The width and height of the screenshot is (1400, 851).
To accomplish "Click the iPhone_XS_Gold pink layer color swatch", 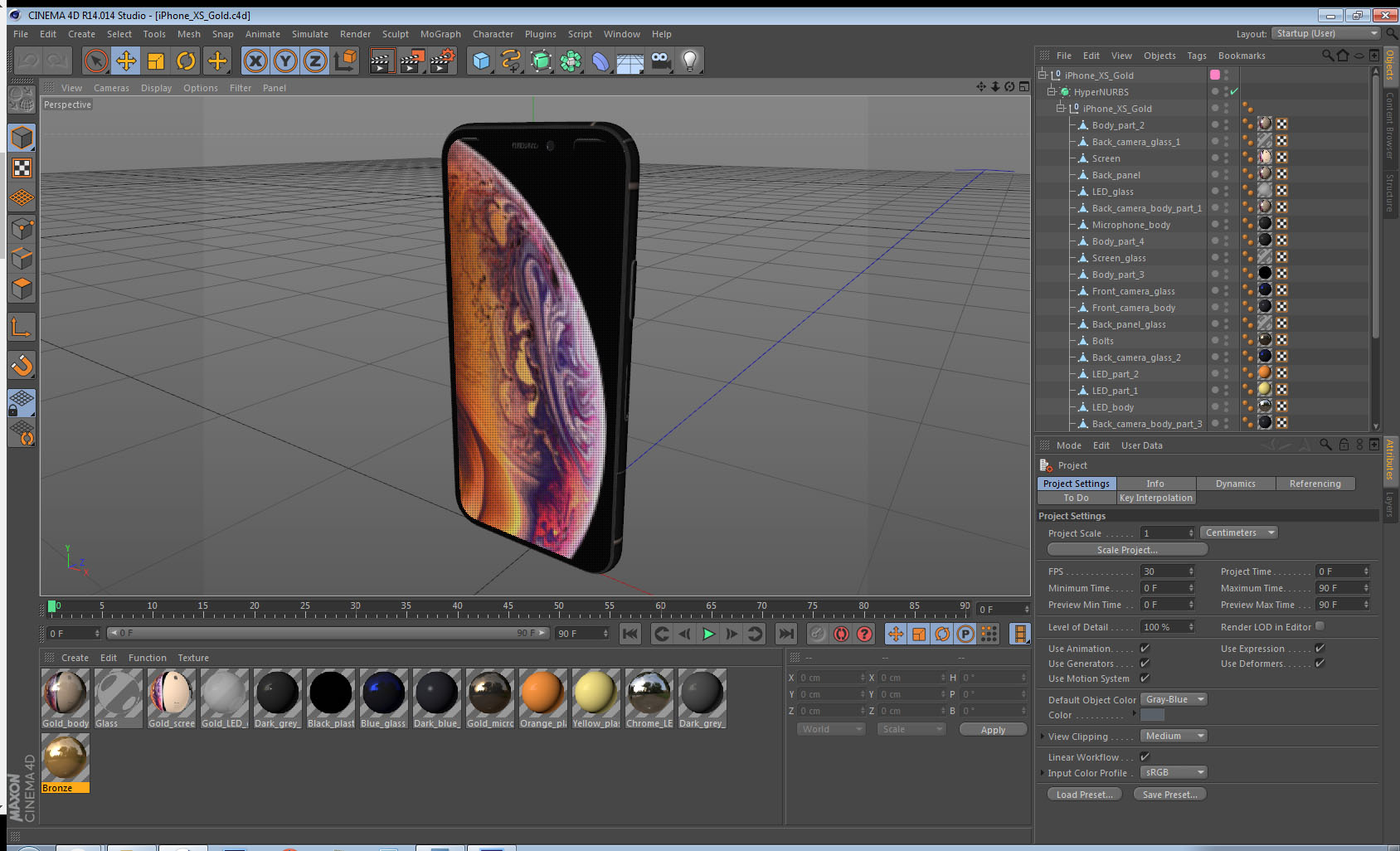I will 1215,75.
